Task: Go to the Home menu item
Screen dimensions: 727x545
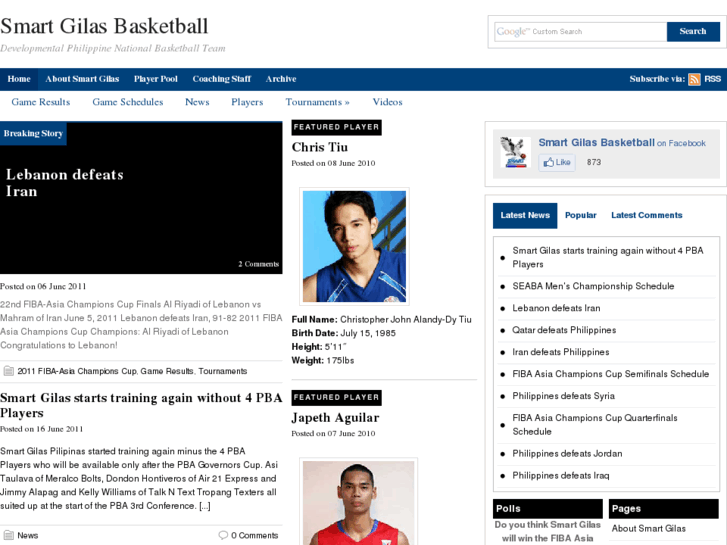Action: pyautogui.click(x=19, y=79)
